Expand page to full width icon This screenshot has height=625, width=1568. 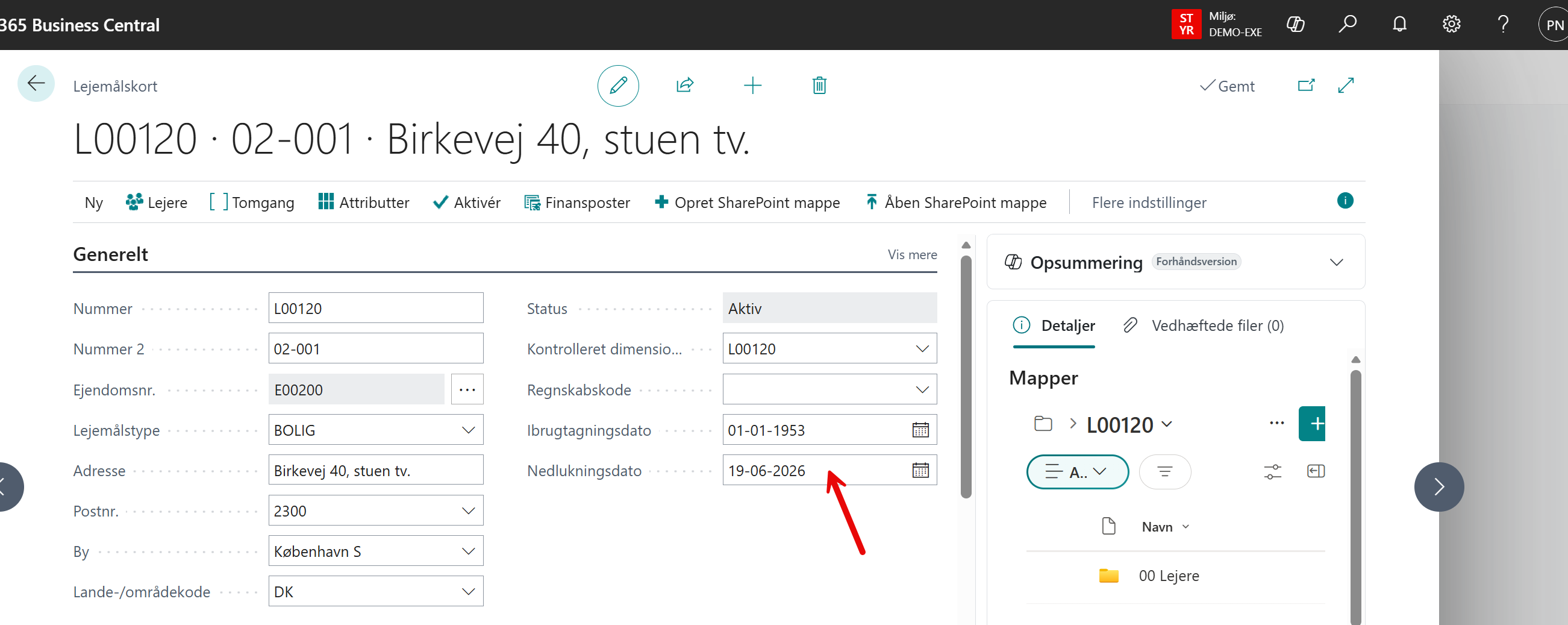coord(1346,86)
